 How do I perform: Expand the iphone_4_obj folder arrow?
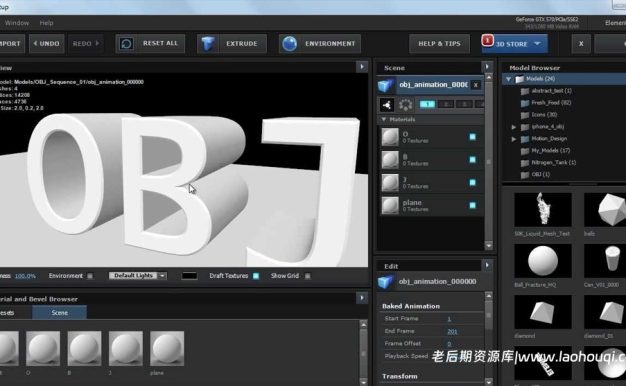pyautogui.click(x=514, y=127)
